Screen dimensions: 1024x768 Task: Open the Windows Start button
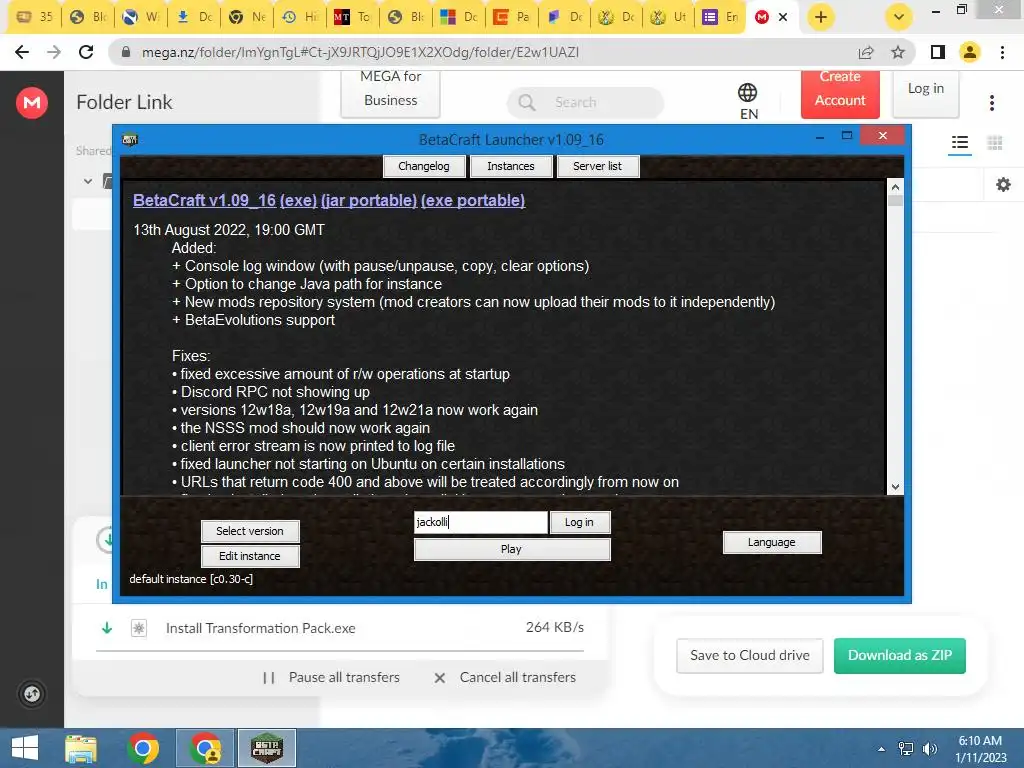click(25, 748)
